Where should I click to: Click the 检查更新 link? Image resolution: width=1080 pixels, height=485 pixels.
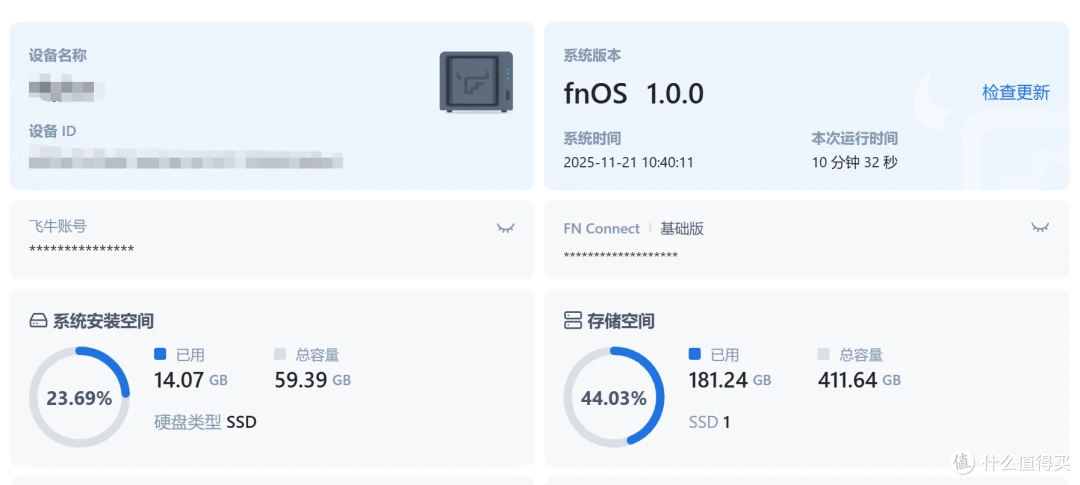(1015, 93)
